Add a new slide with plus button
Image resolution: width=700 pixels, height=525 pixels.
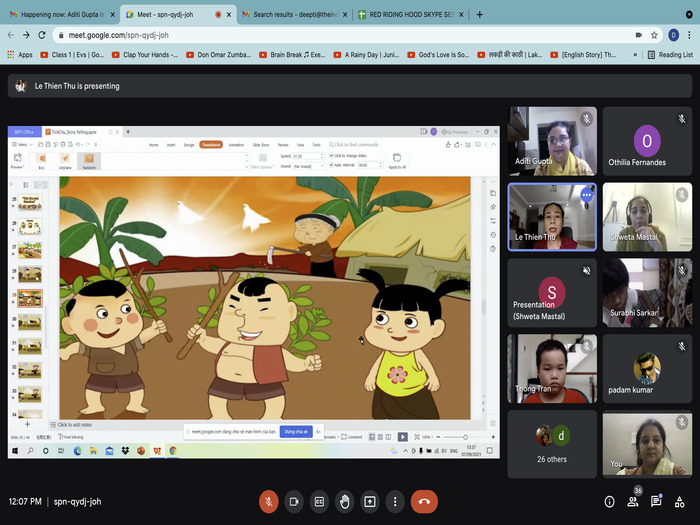pyautogui.click(x=27, y=424)
